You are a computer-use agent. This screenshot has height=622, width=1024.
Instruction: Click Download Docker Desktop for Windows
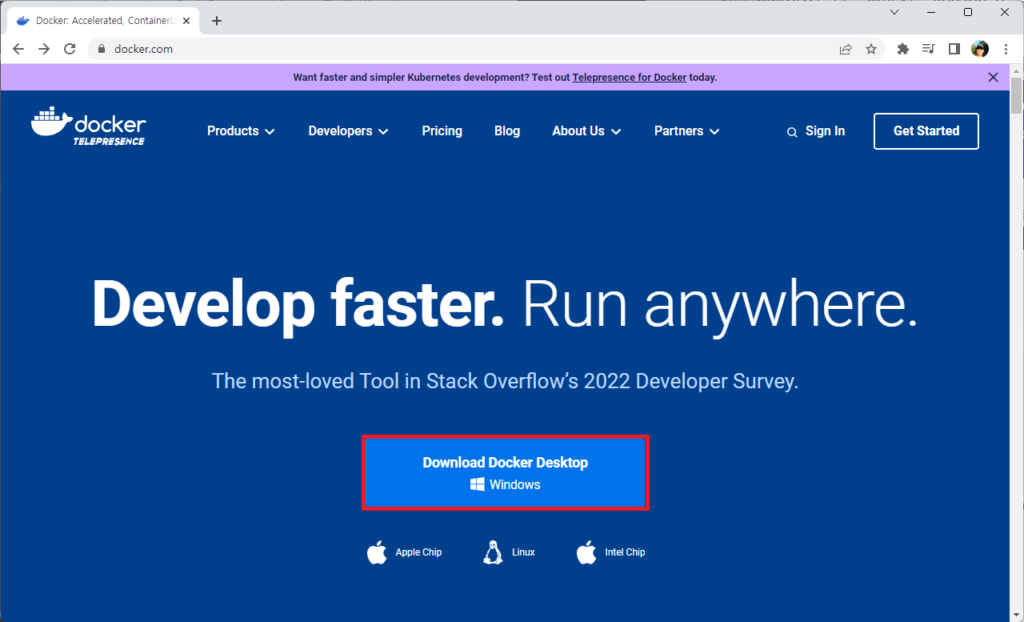pyautogui.click(x=505, y=473)
